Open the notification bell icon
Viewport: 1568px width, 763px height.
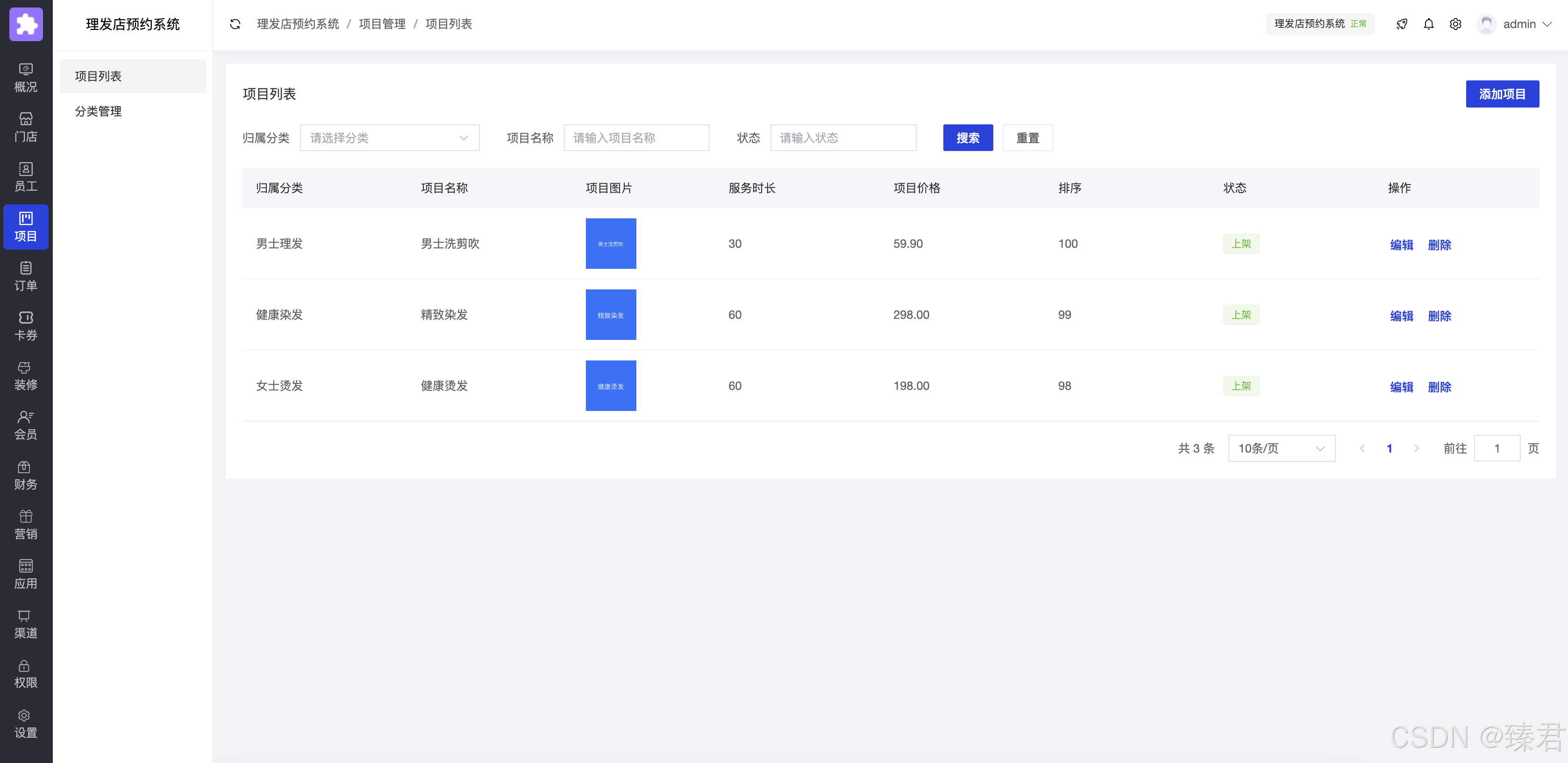[1429, 24]
